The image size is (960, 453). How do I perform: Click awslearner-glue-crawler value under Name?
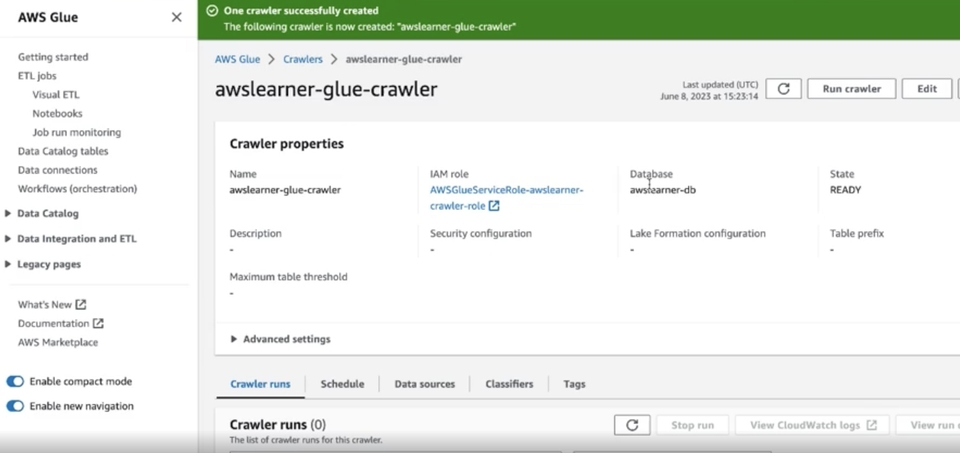pyautogui.click(x=285, y=190)
